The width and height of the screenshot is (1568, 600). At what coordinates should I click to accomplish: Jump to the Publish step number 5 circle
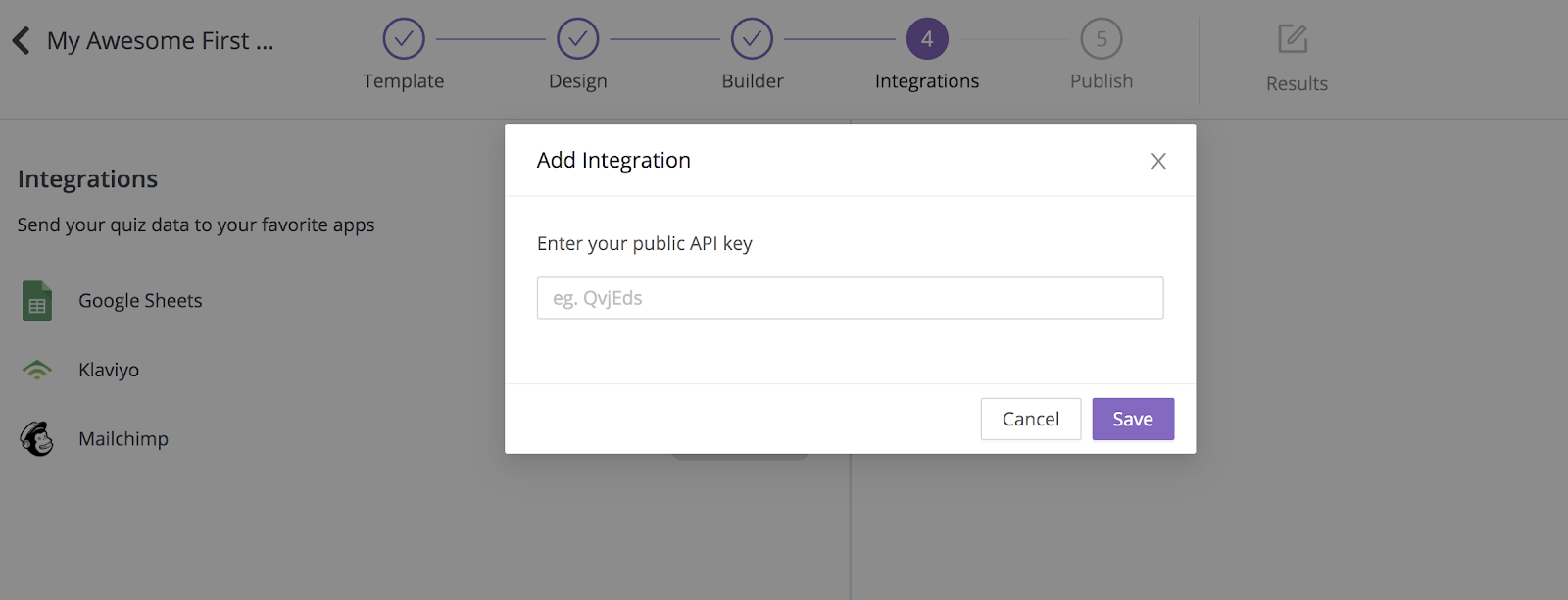click(x=1102, y=39)
